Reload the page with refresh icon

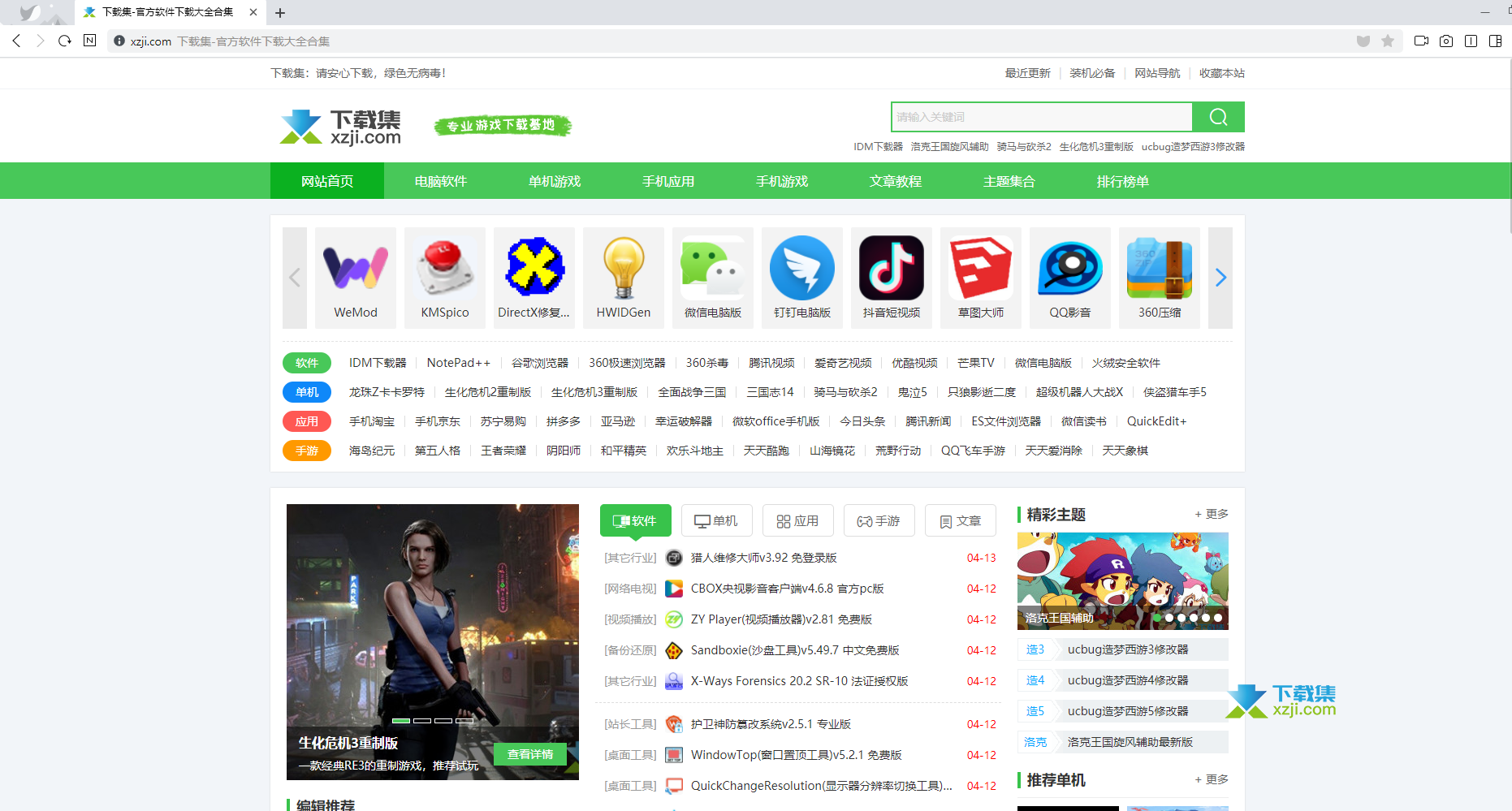pos(65,41)
